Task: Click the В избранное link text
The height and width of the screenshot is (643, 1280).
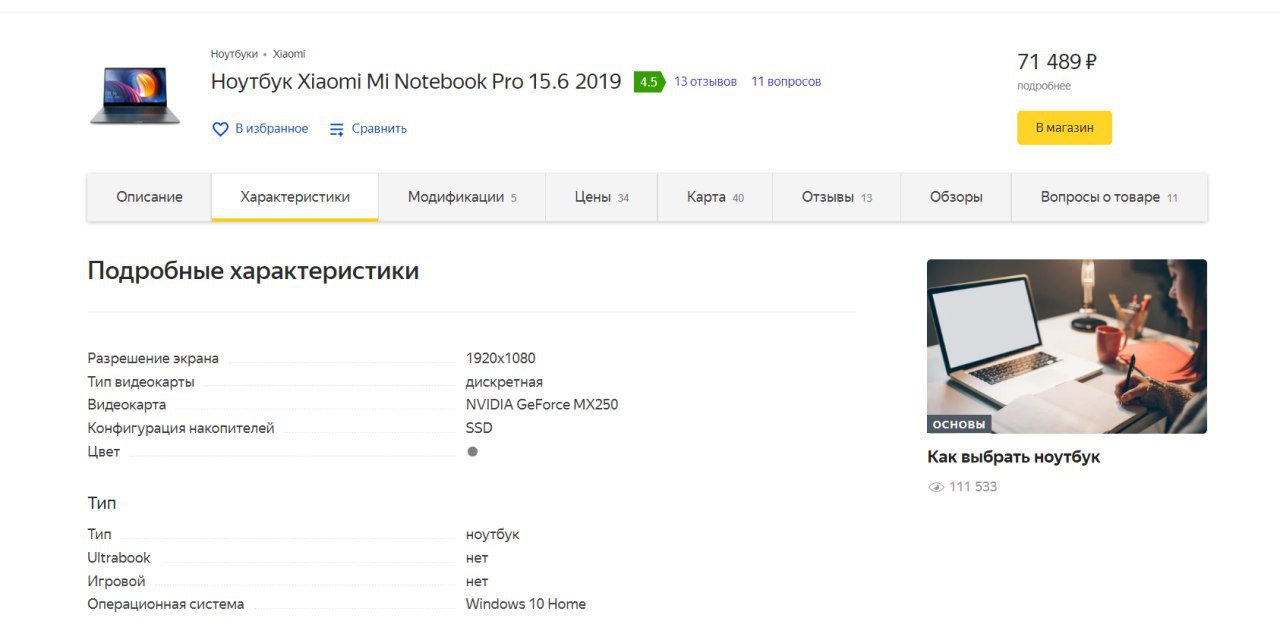Action: tap(272, 129)
